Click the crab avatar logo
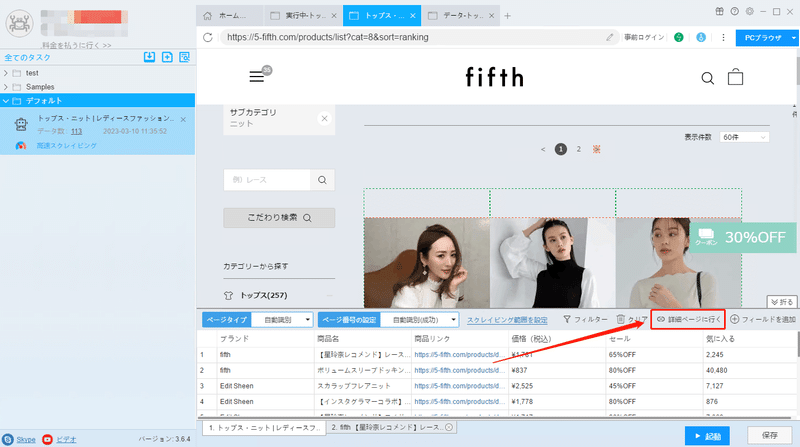 coord(19,23)
